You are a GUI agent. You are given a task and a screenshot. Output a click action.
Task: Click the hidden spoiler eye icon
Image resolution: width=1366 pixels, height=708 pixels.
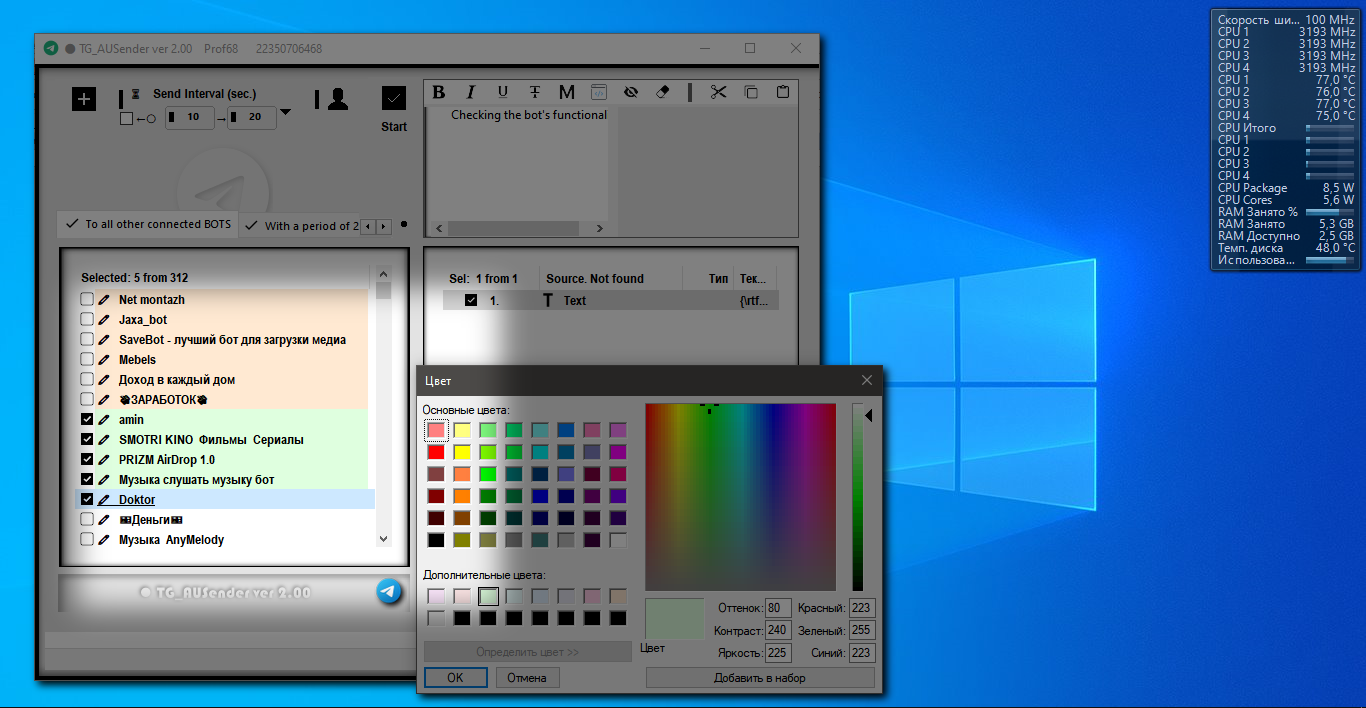[630, 92]
